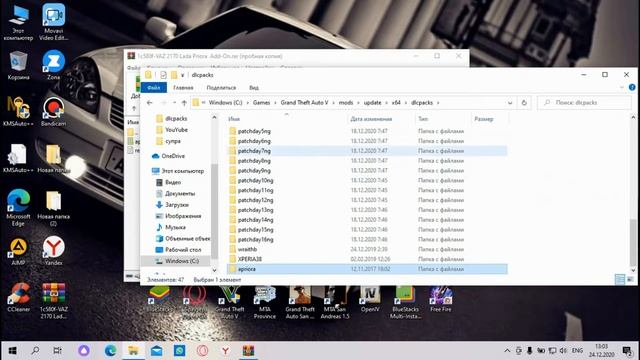This screenshot has height=360, width=640.
Task: Select the patchday6ng folder icon
Action: 233,141
